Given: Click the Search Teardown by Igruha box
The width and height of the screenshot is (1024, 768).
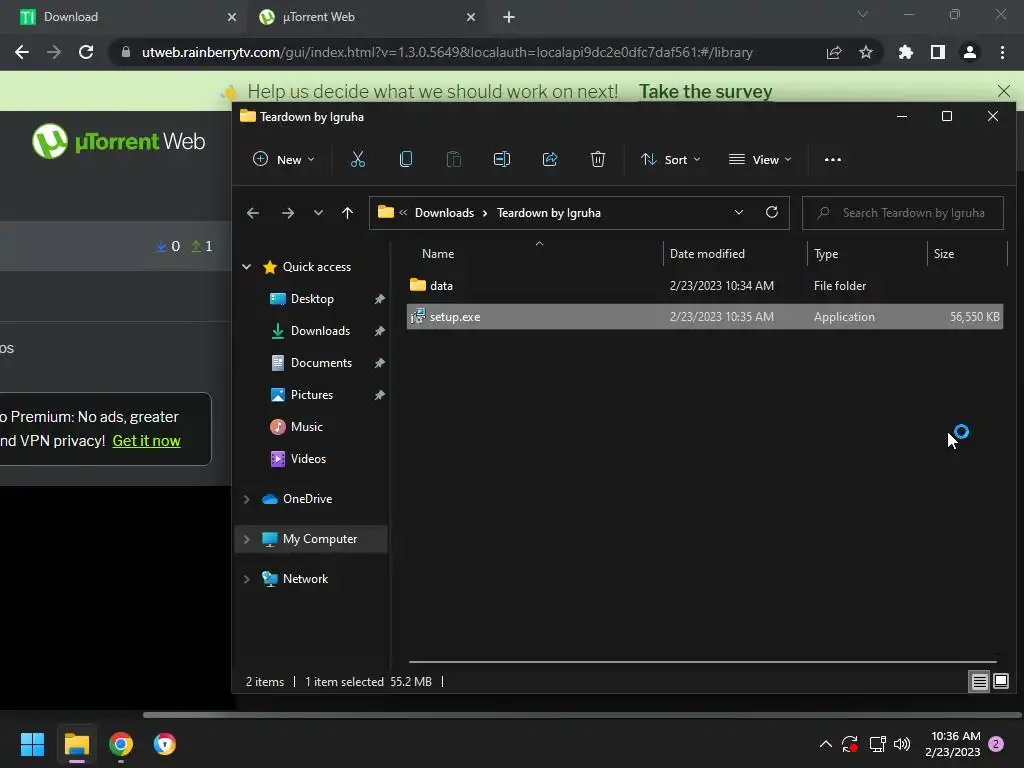Looking at the screenshot, I should point(903,213).
